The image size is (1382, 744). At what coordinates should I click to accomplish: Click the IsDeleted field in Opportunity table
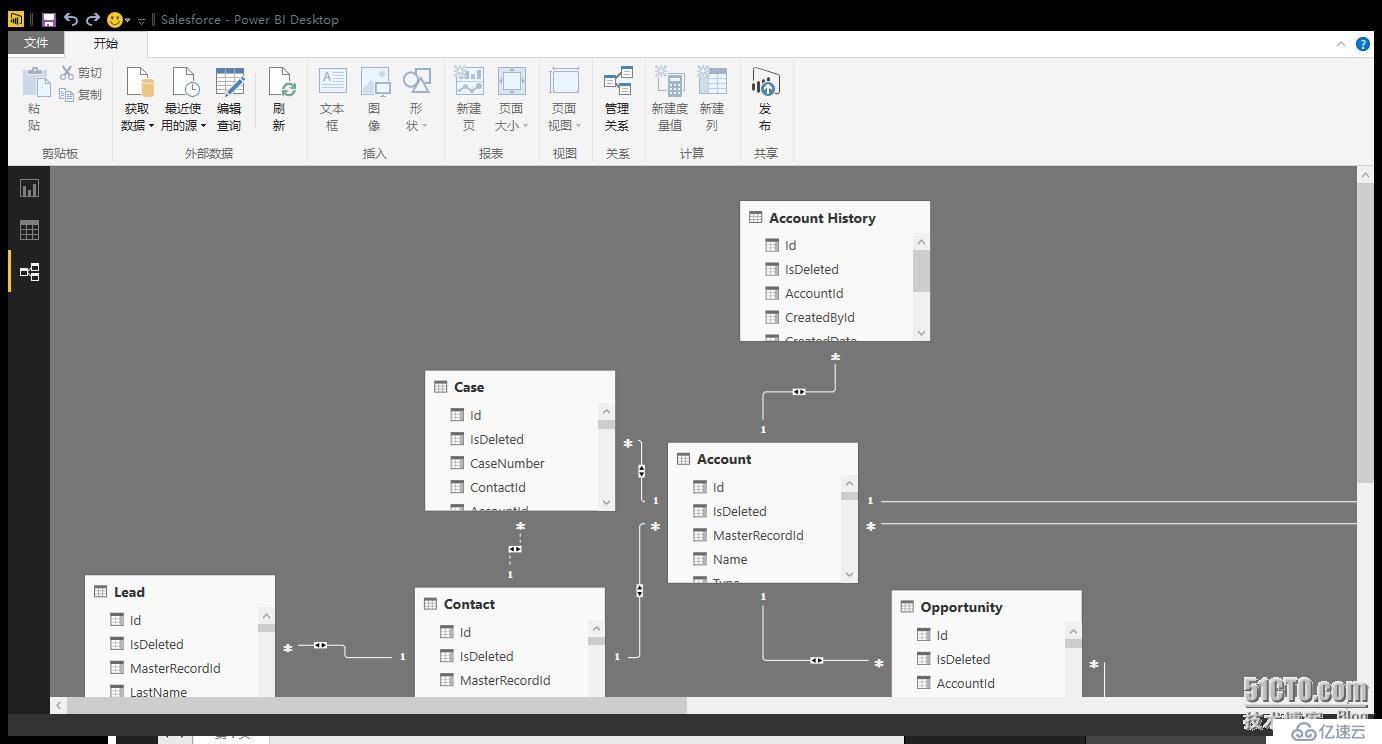click(963, 659)
